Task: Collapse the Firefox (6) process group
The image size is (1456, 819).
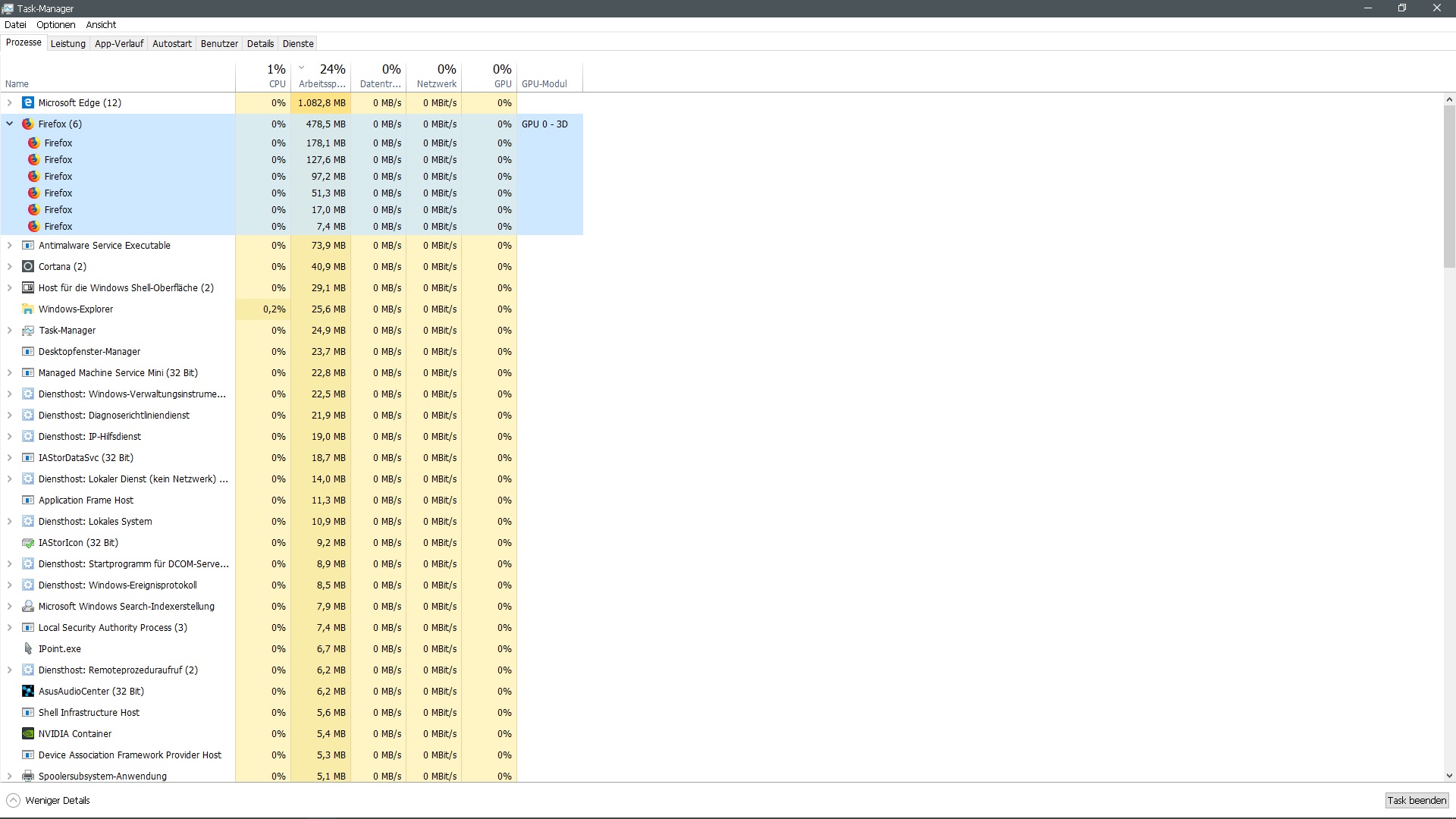Action: (10, 124)
